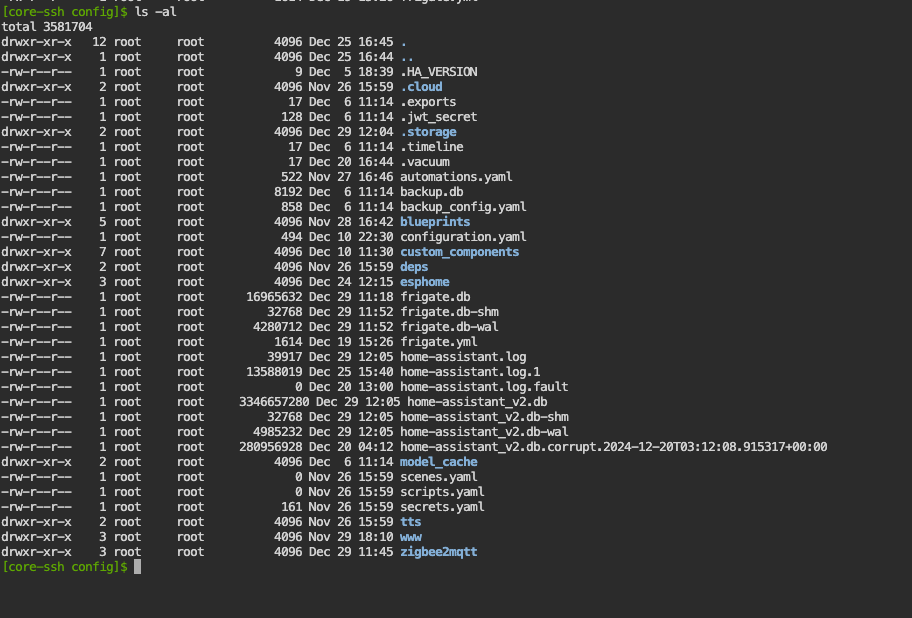
Task: Click the backup_config.yaml file entry
Action: point(463,207)
